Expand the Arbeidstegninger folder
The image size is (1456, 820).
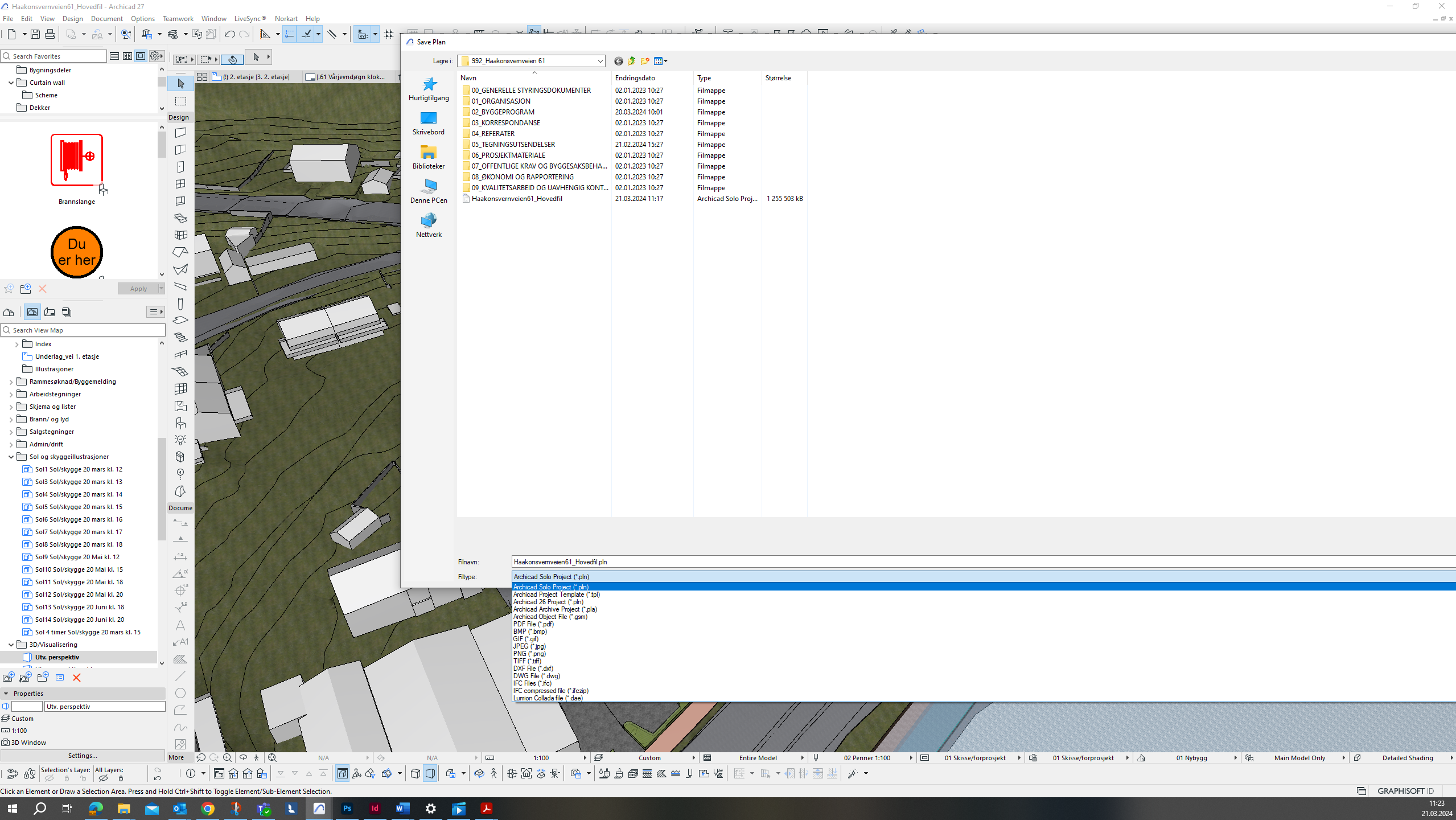tap(11, 394)
